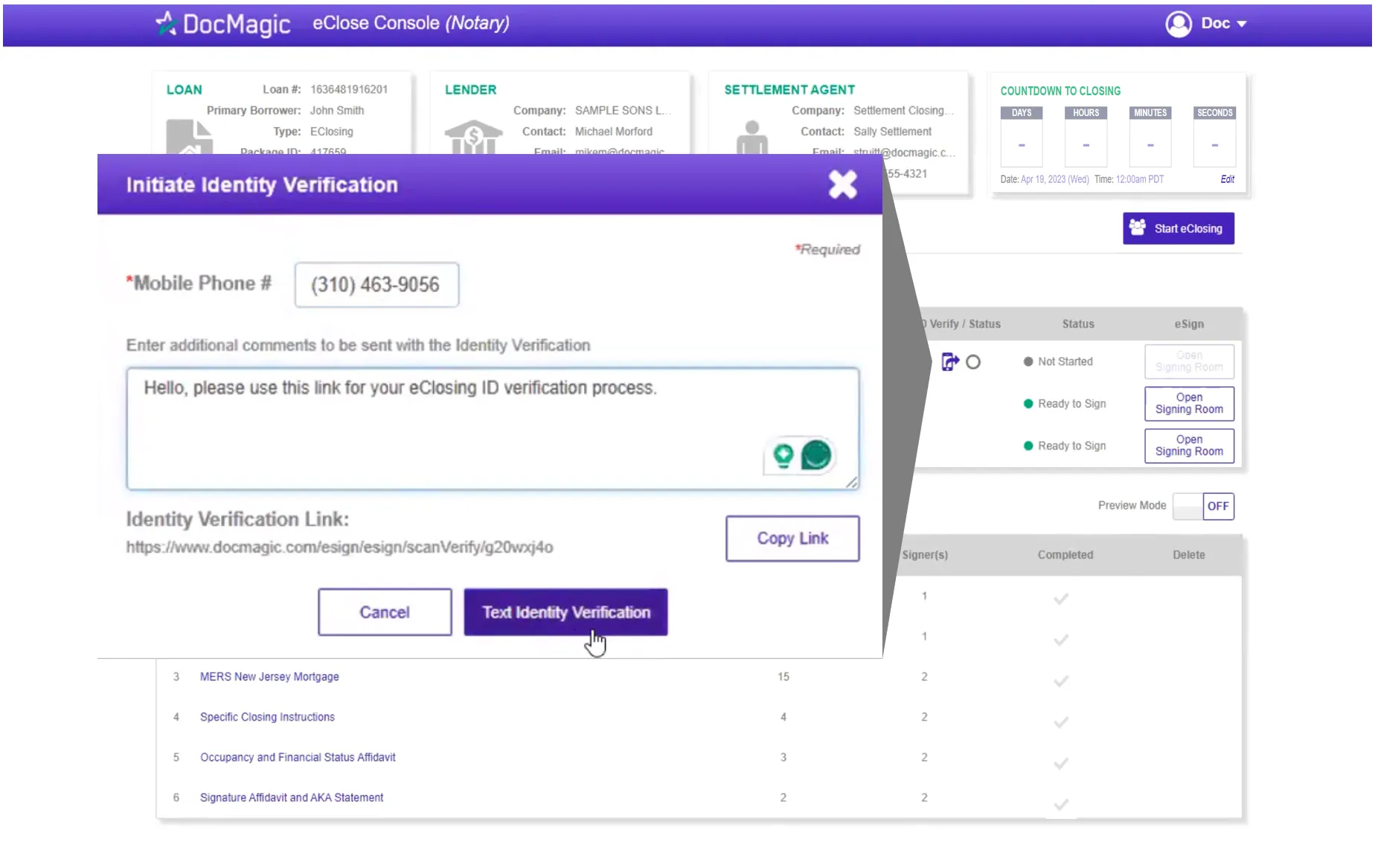This screenshot has height=868, width=1375.
Task: Click the Completed column header
Action: tap(1065, 555)
